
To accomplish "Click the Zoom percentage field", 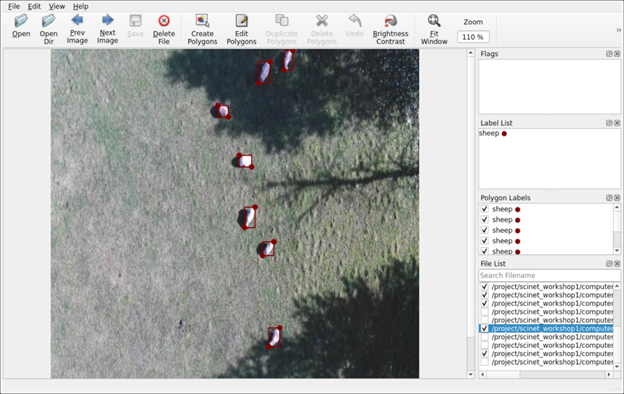I will 473,37.
